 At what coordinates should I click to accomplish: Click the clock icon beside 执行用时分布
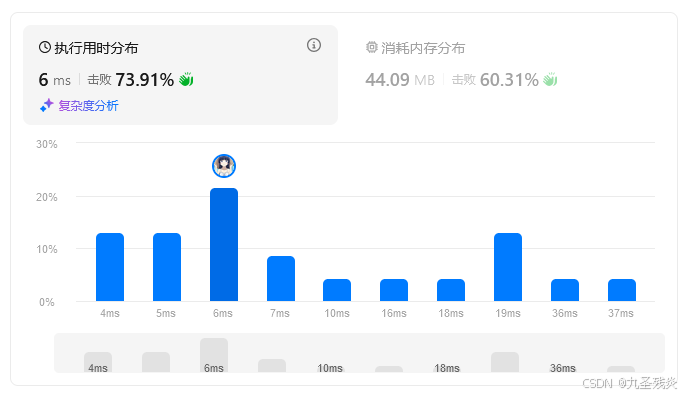tap(45, 47)
